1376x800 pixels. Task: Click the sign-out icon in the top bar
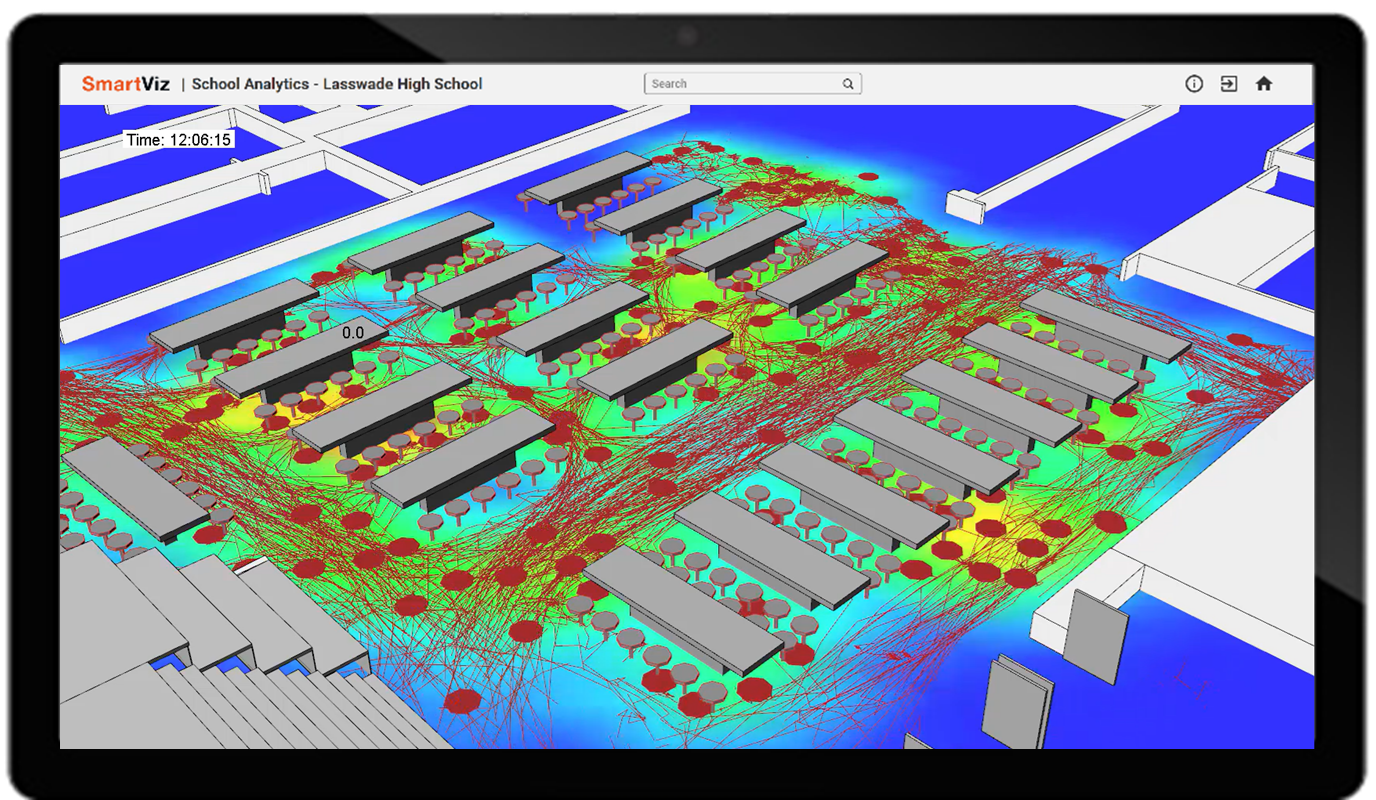(1229, 84)
